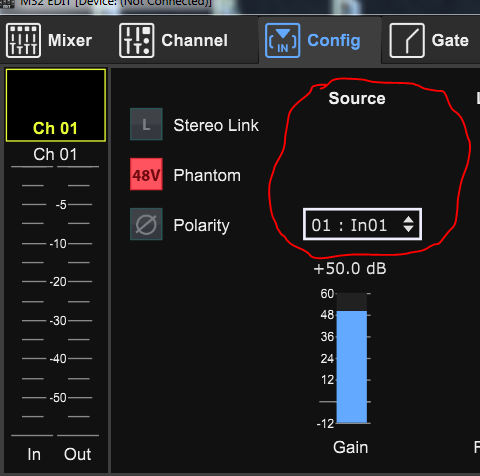Screen dimensions: 480x476
Task: Click the source selector up-down arrows
Action: click(408, 224)
